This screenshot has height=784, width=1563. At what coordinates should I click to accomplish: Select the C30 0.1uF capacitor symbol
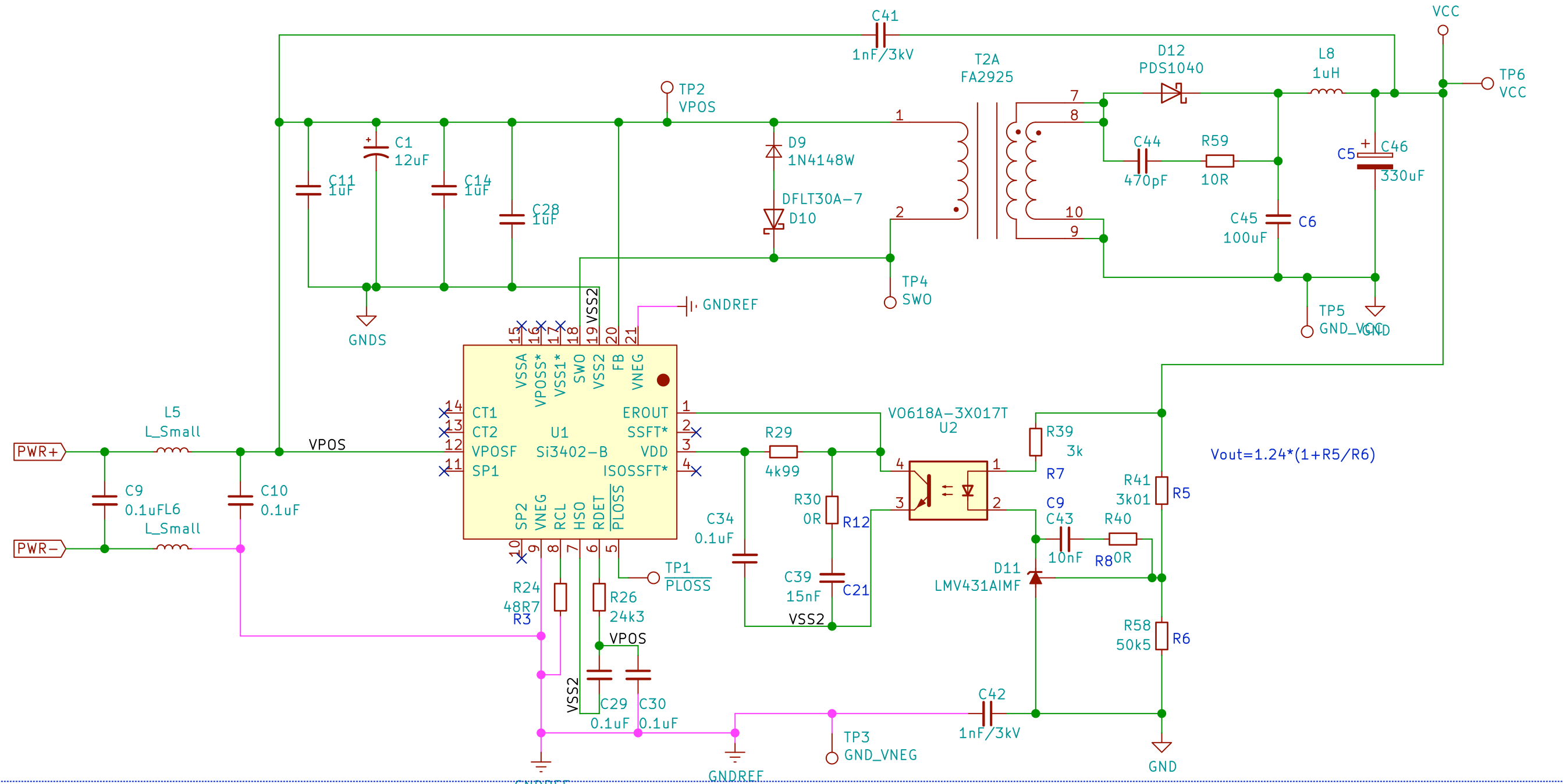tap(638, 675)
